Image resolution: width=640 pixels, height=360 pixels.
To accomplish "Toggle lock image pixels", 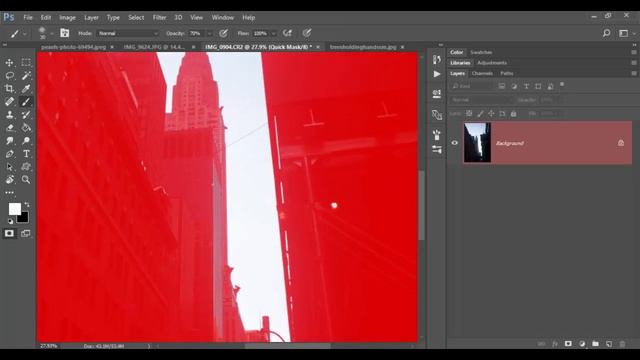I will pyautogui.click(x=480, y=113).
